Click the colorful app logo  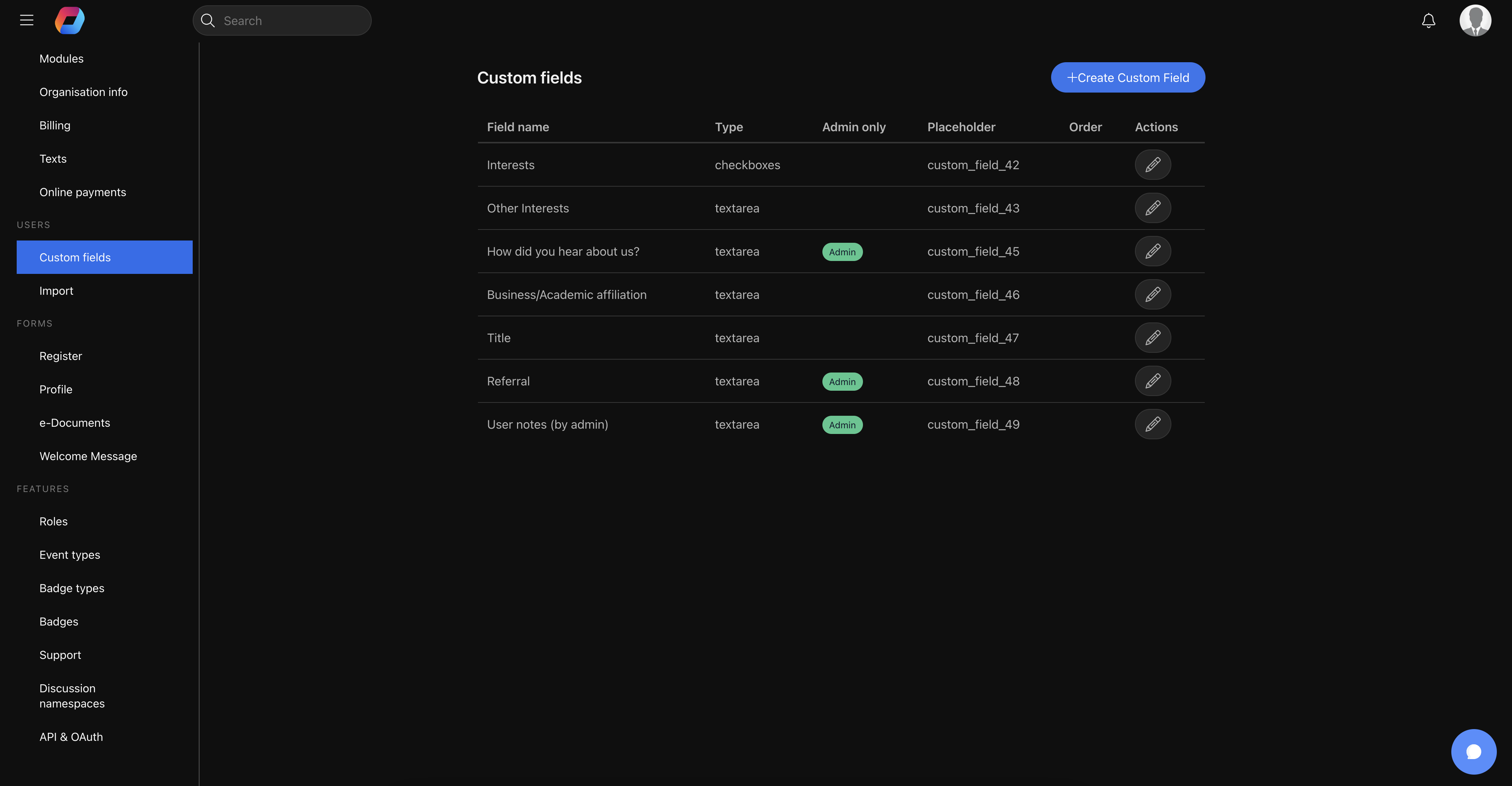pos(70,20)
